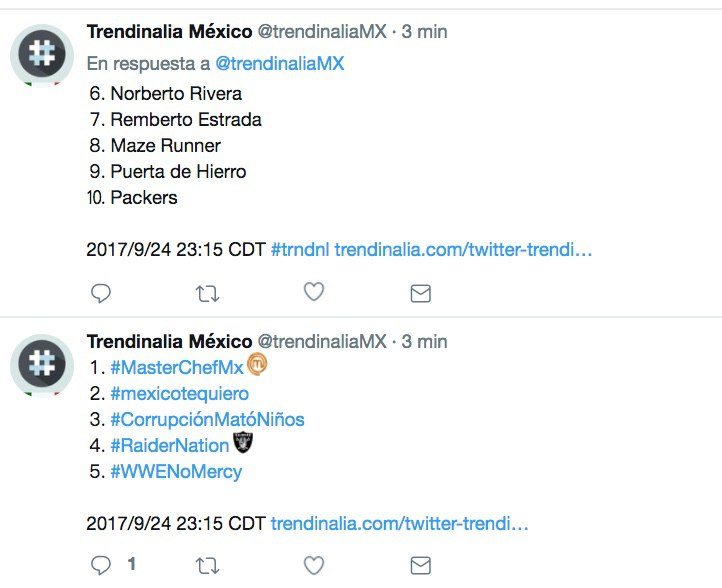Retweet the second tweet with trends 1-5

(x=207, y=566)
